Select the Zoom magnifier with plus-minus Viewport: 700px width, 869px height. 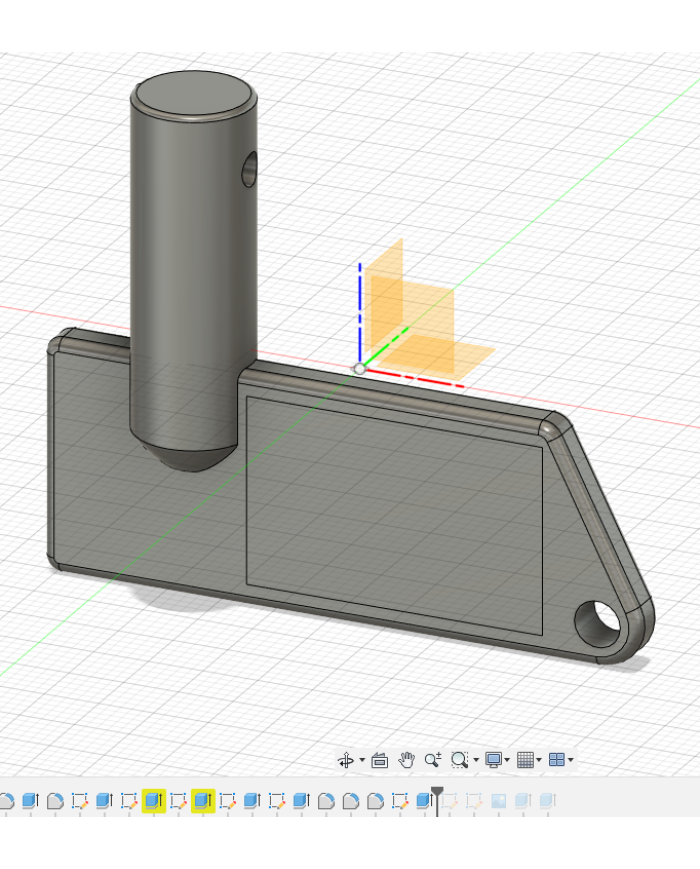pos(433,760)
